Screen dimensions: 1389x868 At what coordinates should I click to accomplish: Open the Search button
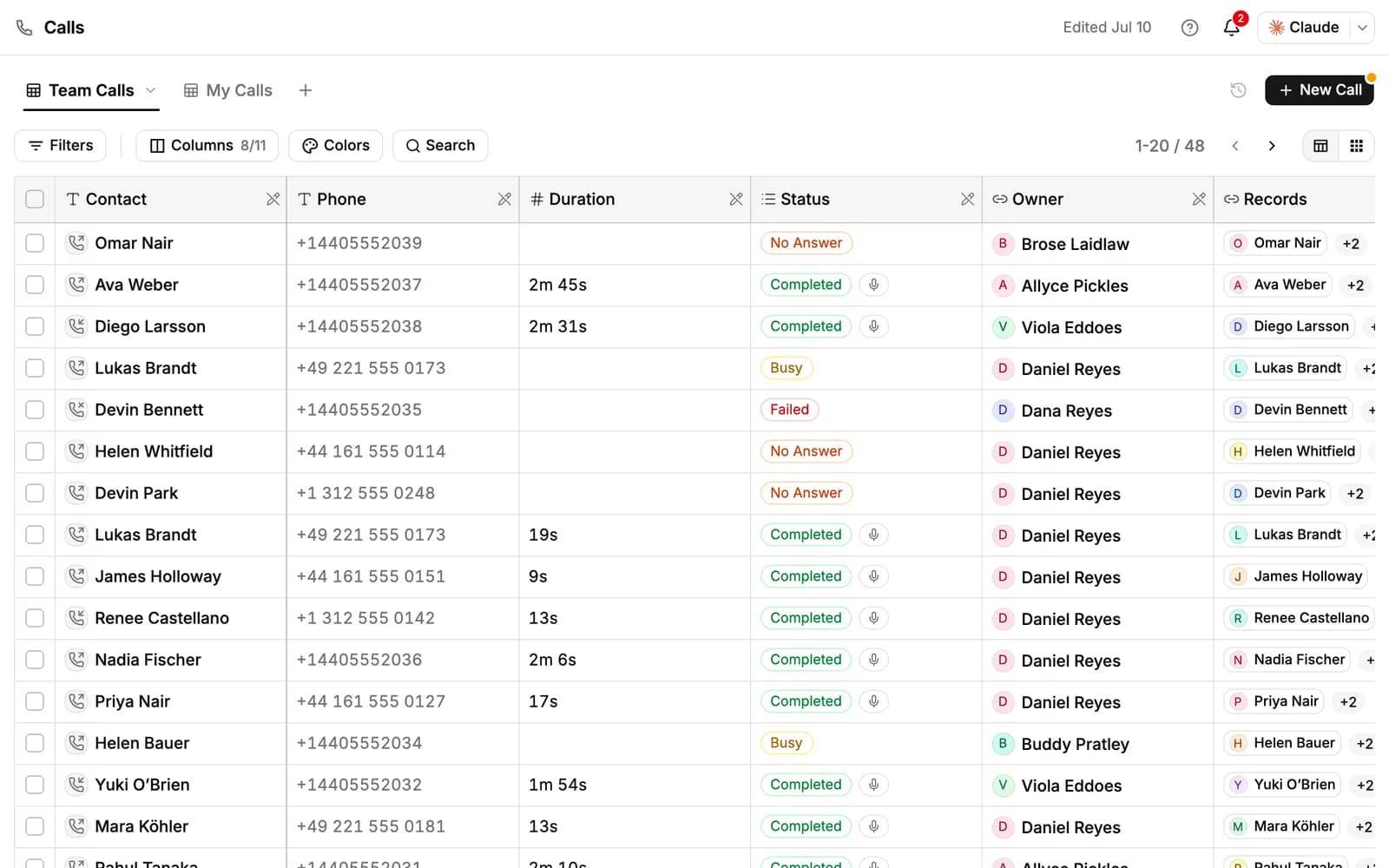click(x=440, y=146)
